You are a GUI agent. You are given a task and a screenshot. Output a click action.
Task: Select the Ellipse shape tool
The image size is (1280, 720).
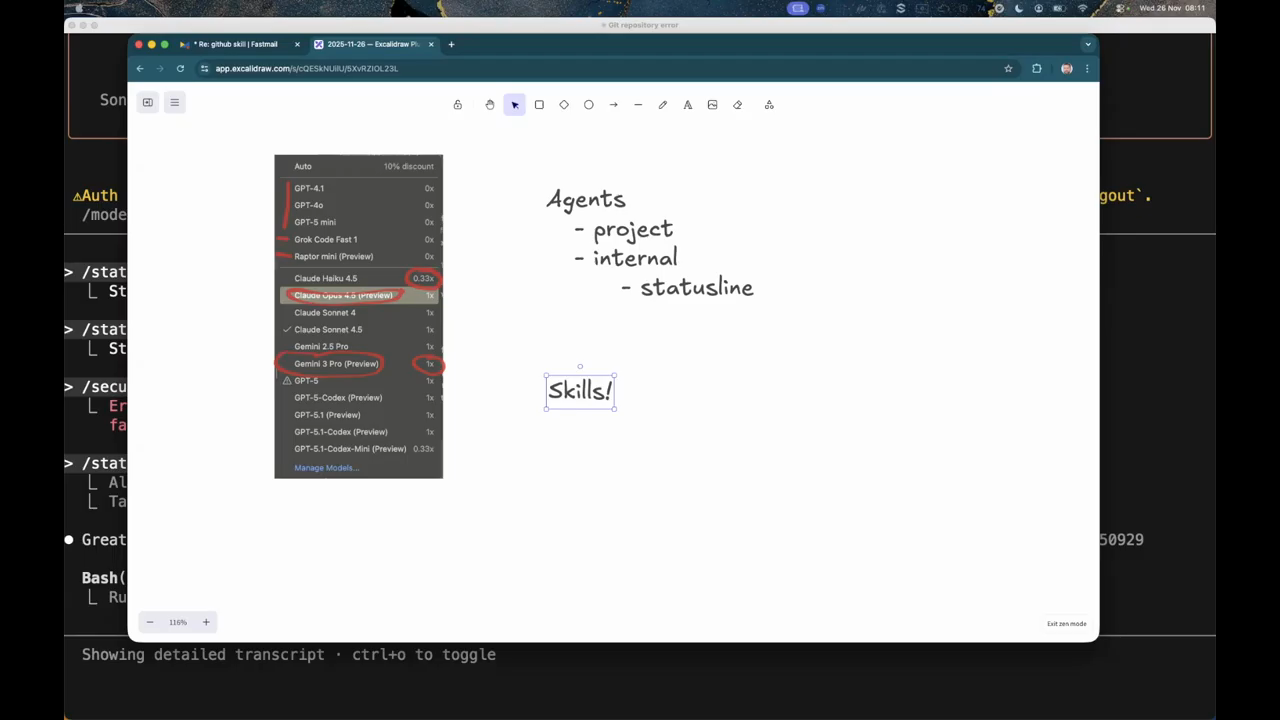pyautogui.click(x=589, y=105)
